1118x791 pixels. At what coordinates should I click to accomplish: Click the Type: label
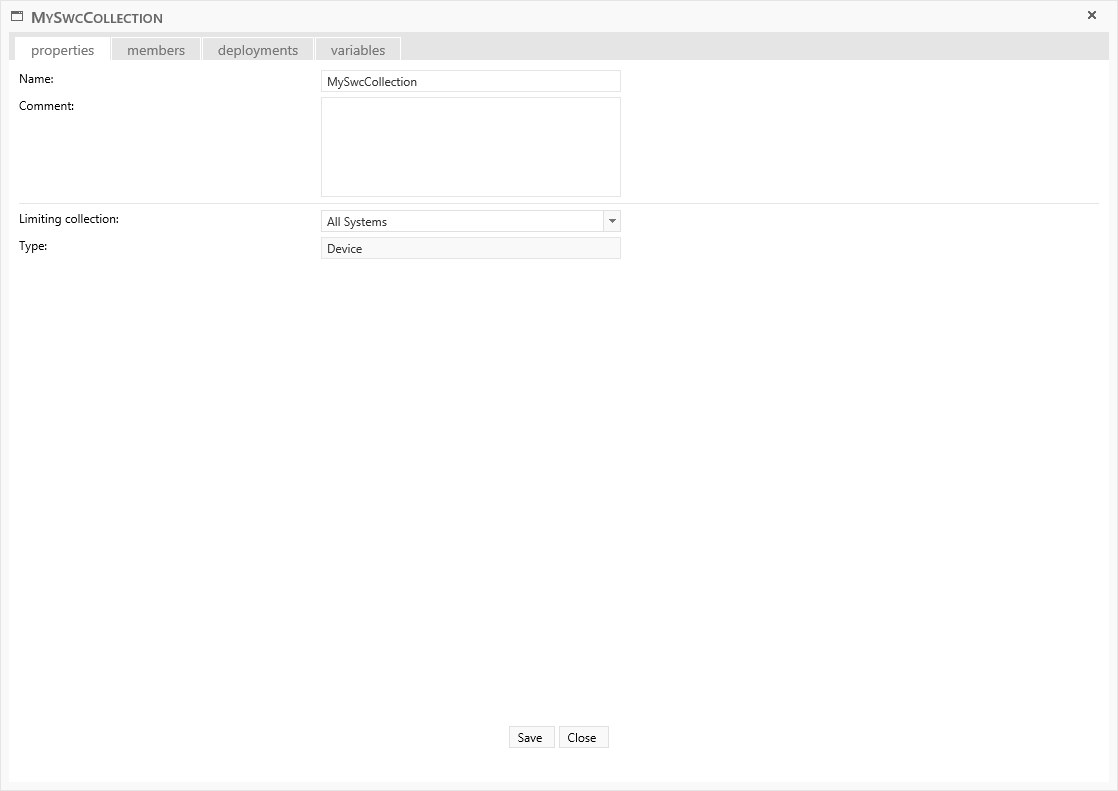[x=33, y=246]
